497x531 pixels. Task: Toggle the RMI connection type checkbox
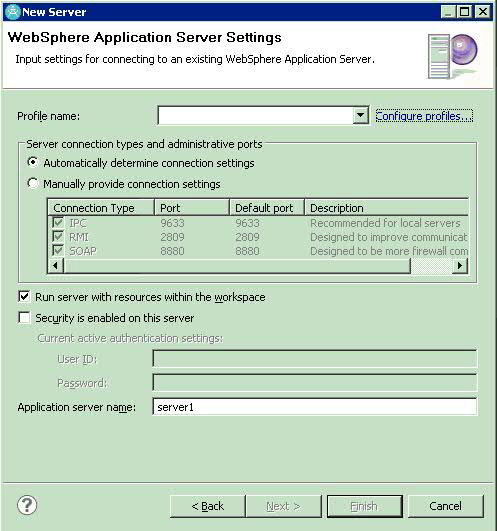[58, 236]
